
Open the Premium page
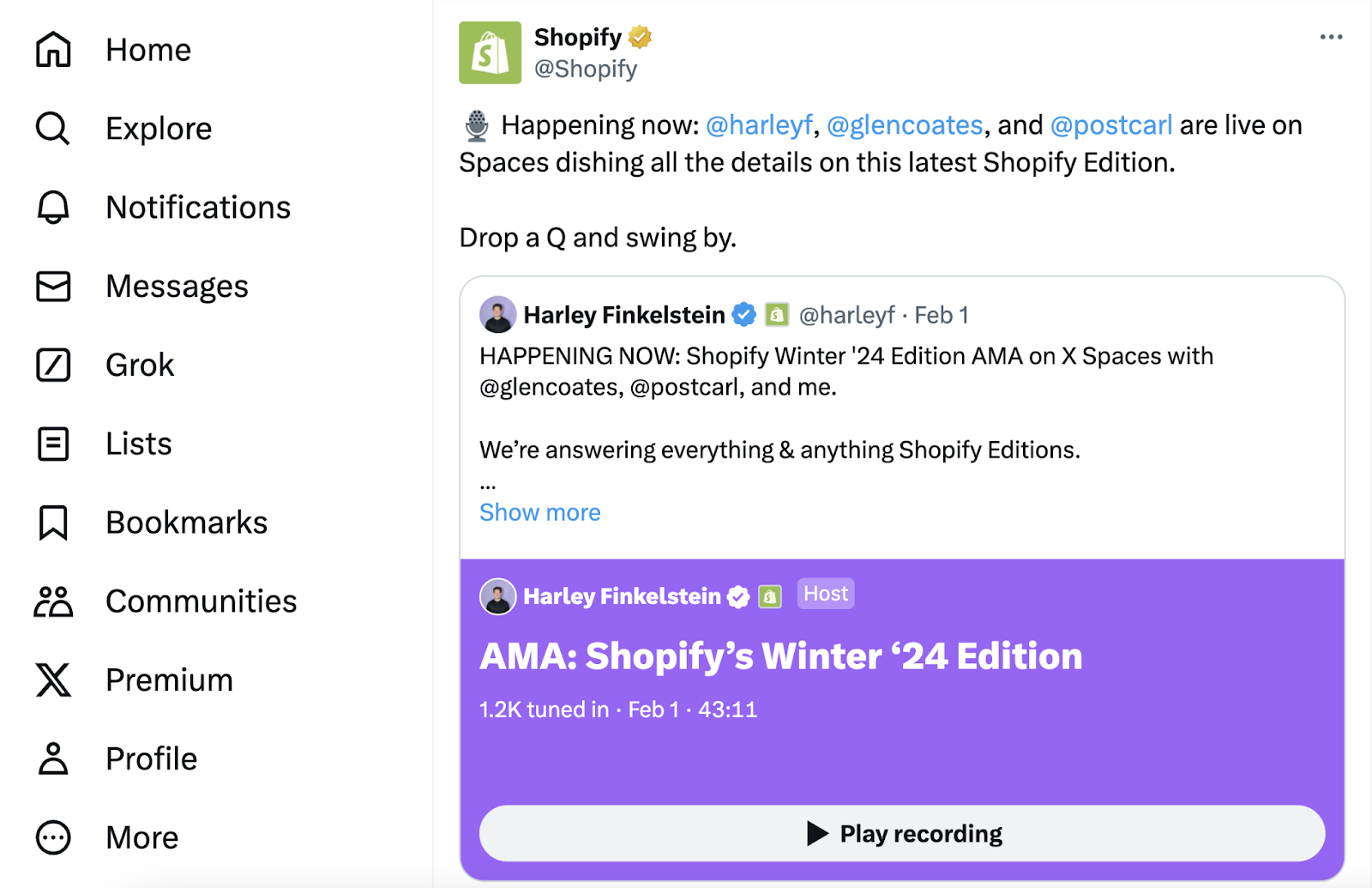click(168, 679)
